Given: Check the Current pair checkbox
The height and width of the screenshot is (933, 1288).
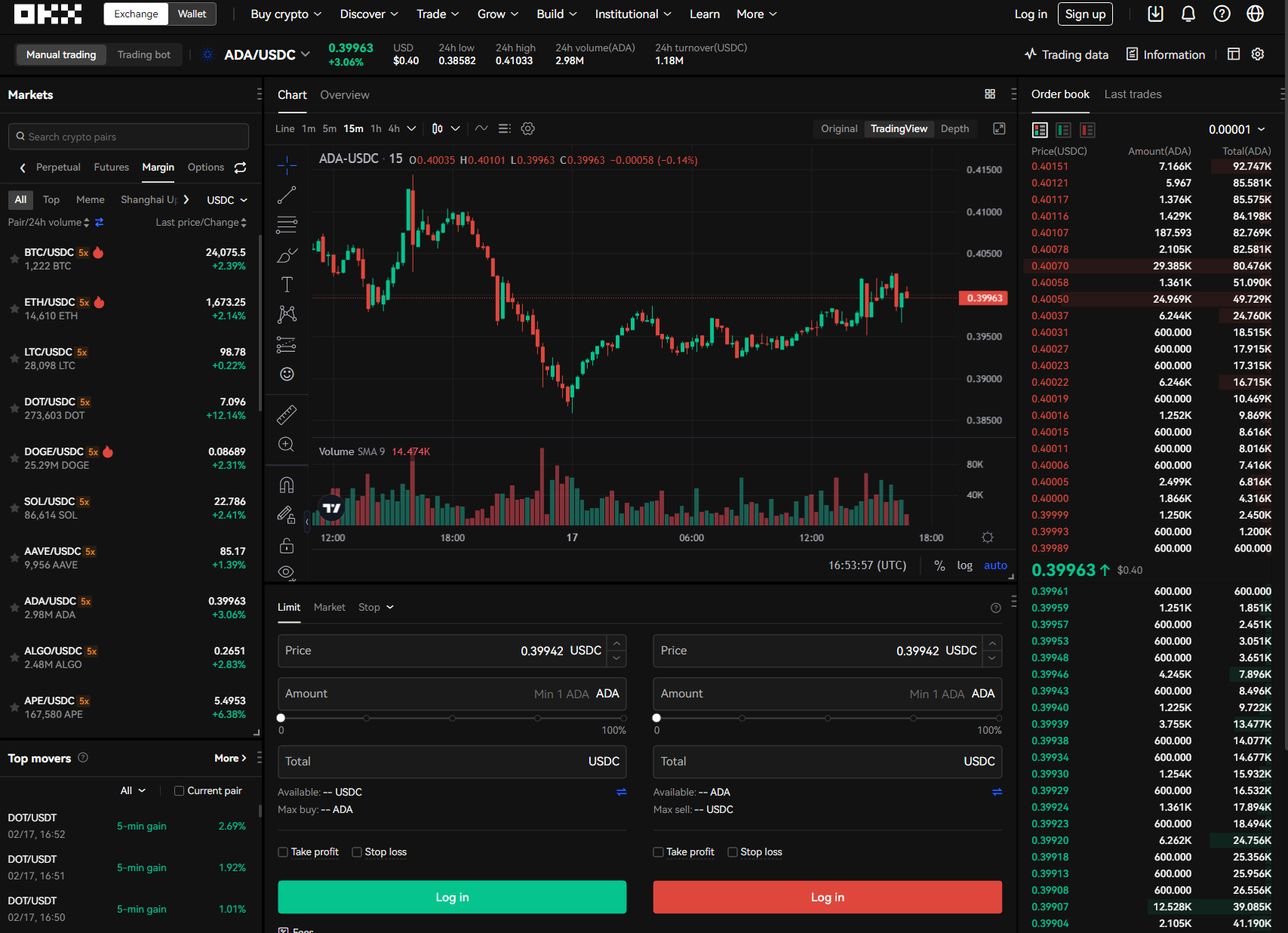Looking at the screenshot, I should coord(179,791).
